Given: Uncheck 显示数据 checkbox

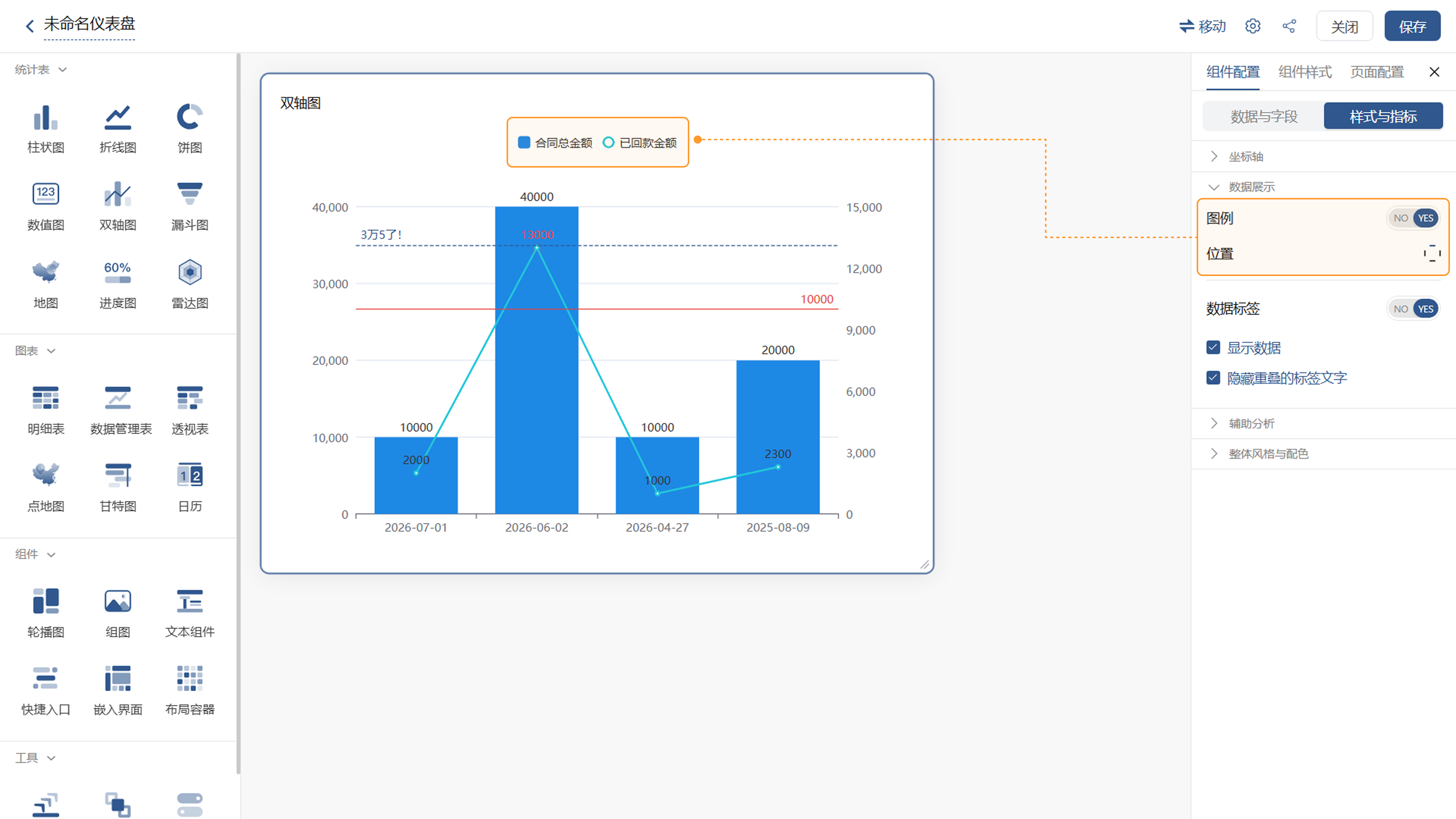Looking at the screenshot, I should click(x=1213, y=347).
